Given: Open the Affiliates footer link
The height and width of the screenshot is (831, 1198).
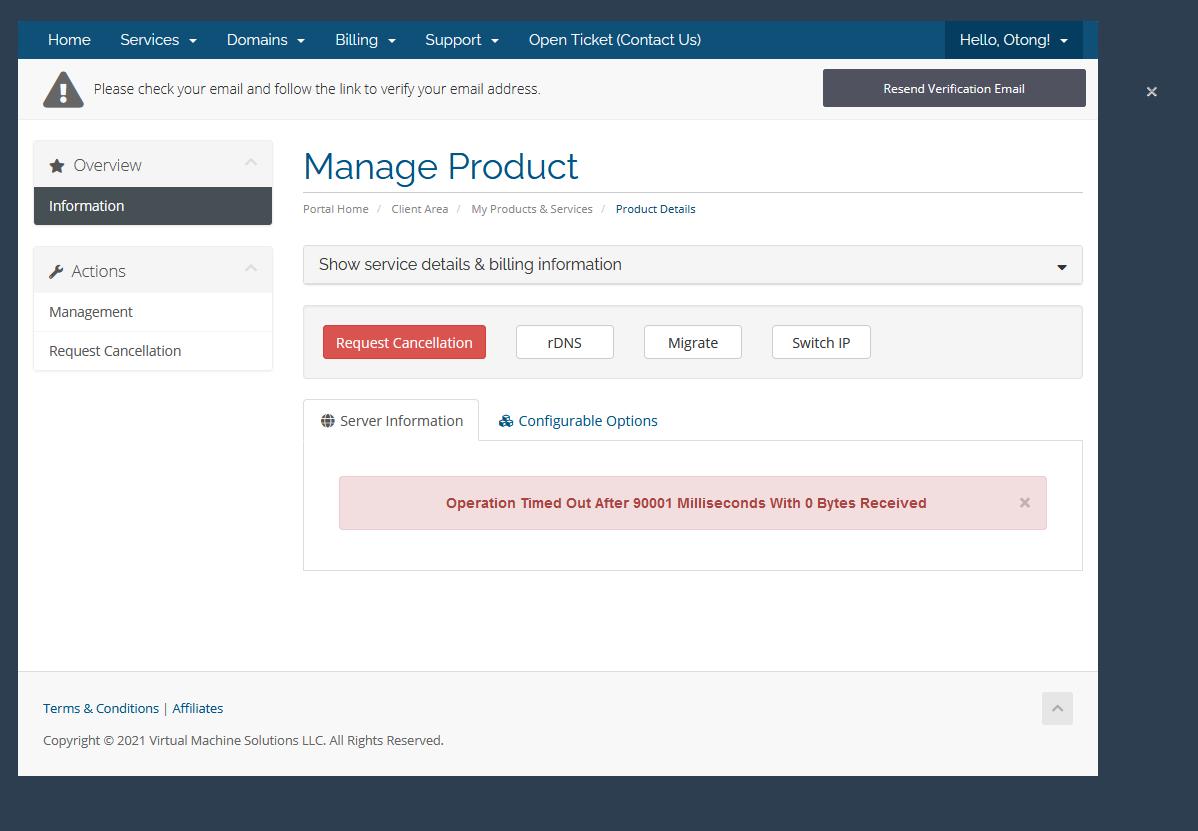Looking at the screenshot, I should point(198,709).
